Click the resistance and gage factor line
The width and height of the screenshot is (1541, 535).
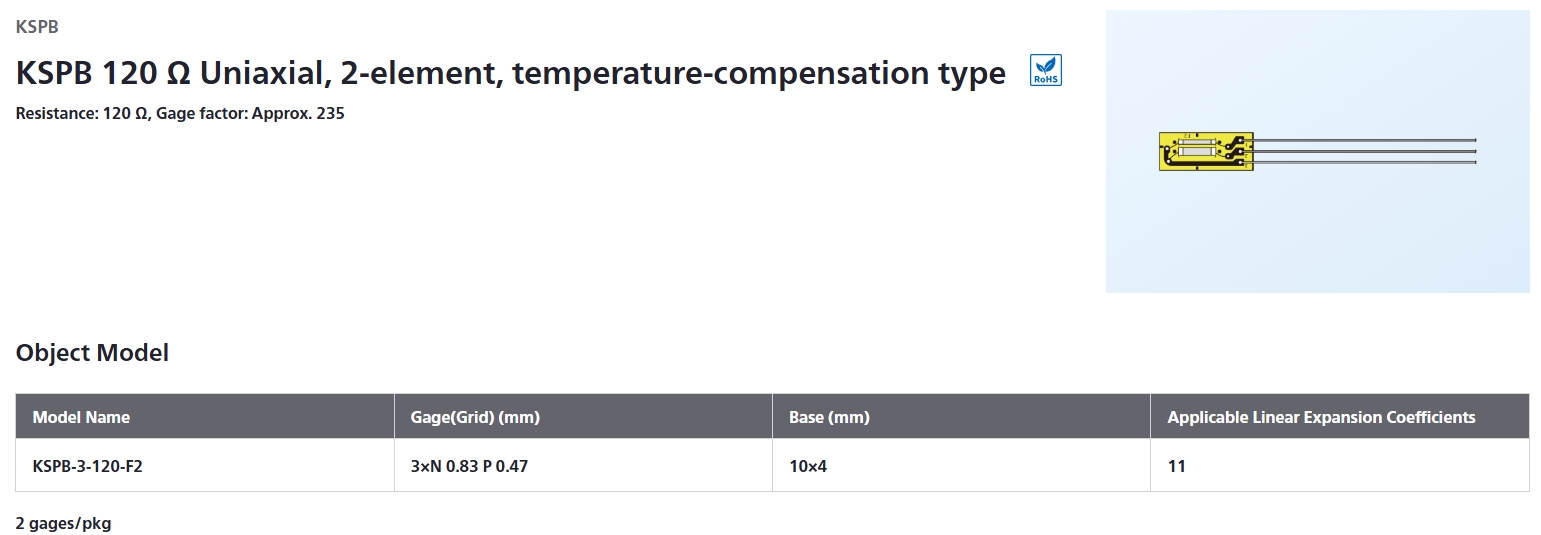point(180,114)
